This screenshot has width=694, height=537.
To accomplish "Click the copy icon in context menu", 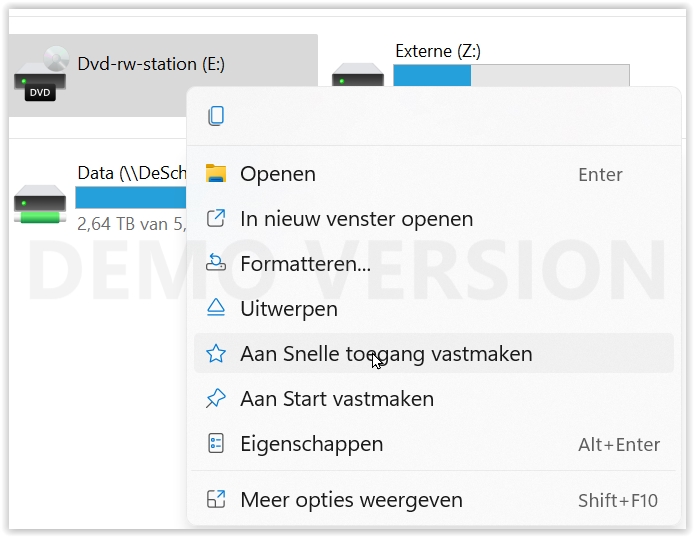I will coord(216,116).
